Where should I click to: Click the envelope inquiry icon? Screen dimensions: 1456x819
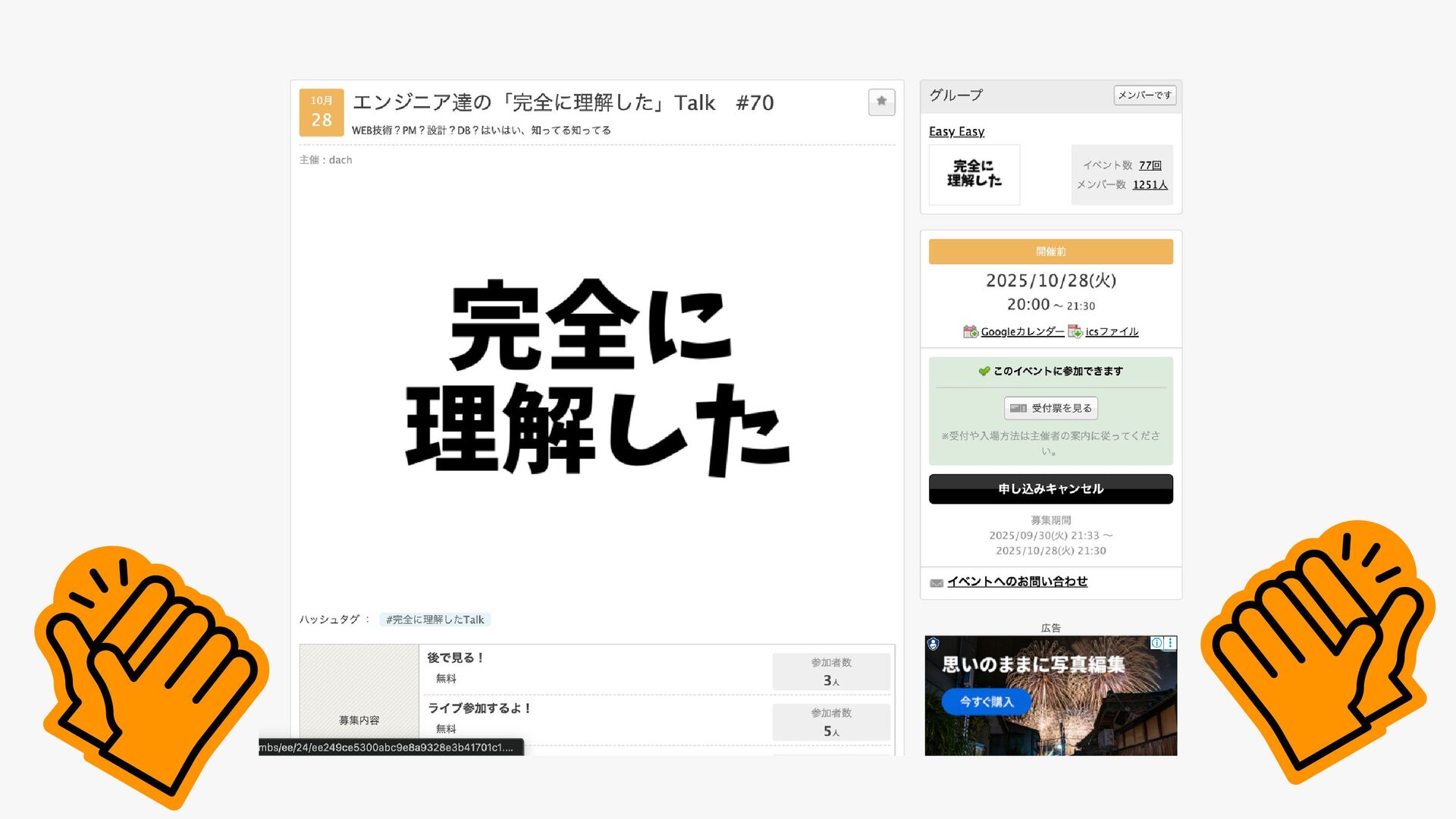(x=937, y=582)
